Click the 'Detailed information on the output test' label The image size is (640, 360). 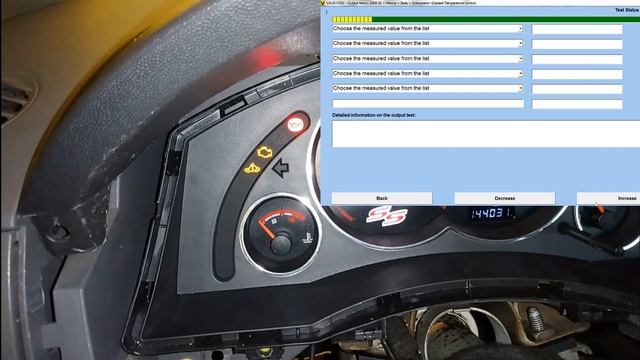tap(374, 115)
